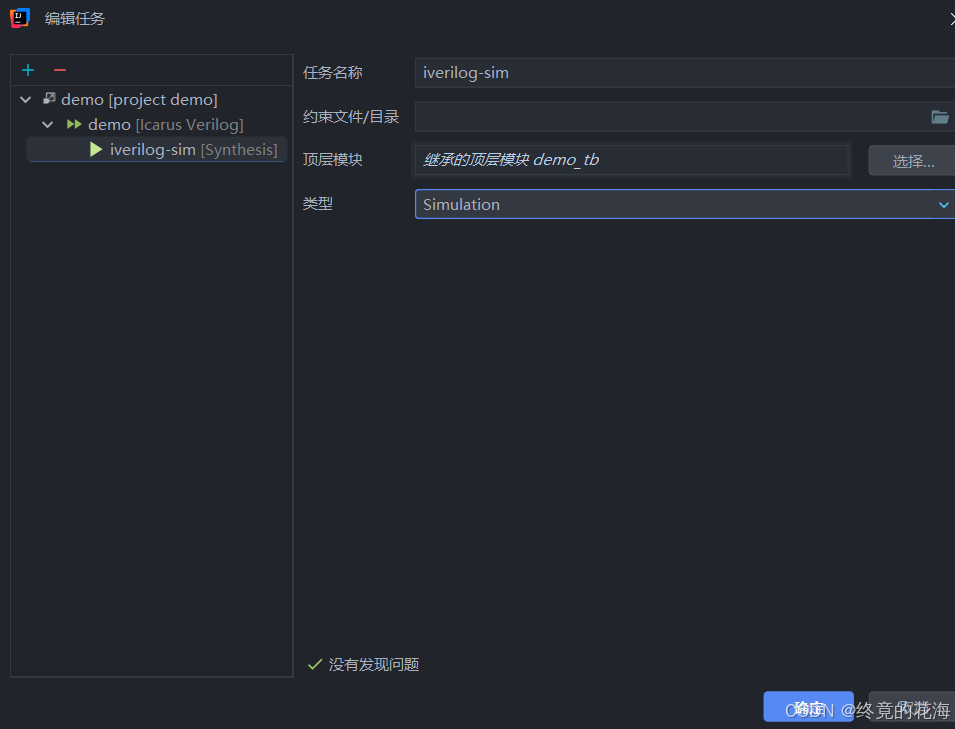The width and height of the screenshot is (955, 729).
Task: Click the 没有发现问题 status text
Action: (x=374, y=664)
